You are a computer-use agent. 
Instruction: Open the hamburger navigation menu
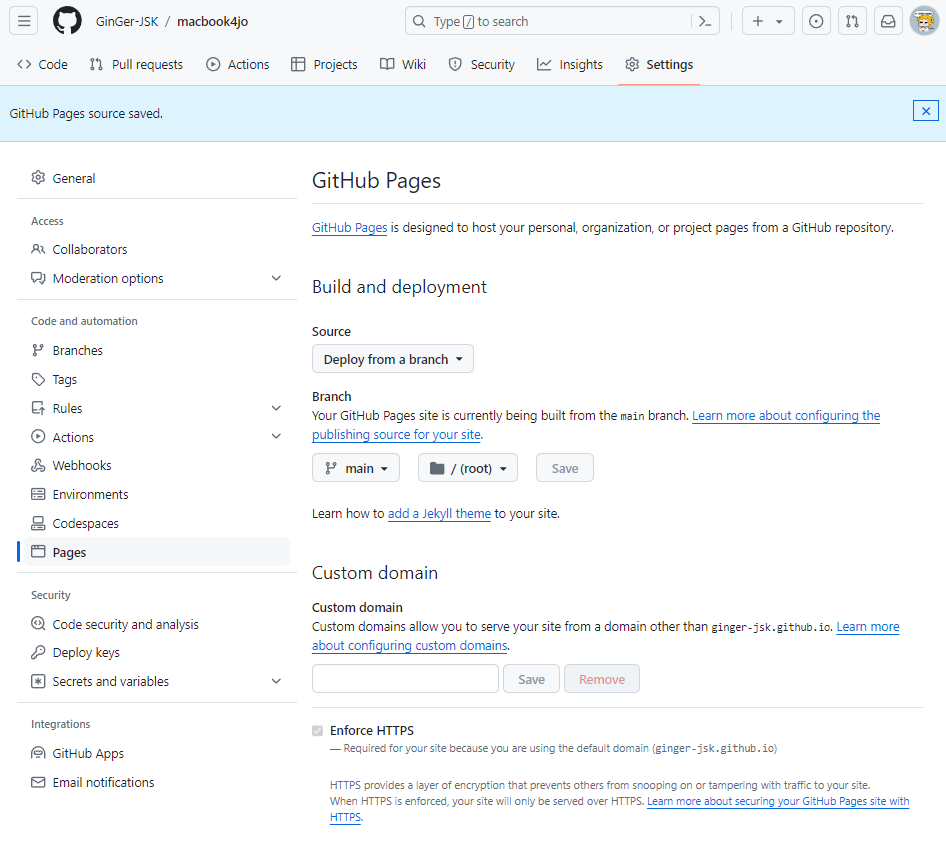pyautogui.click(x=24, y=21)
